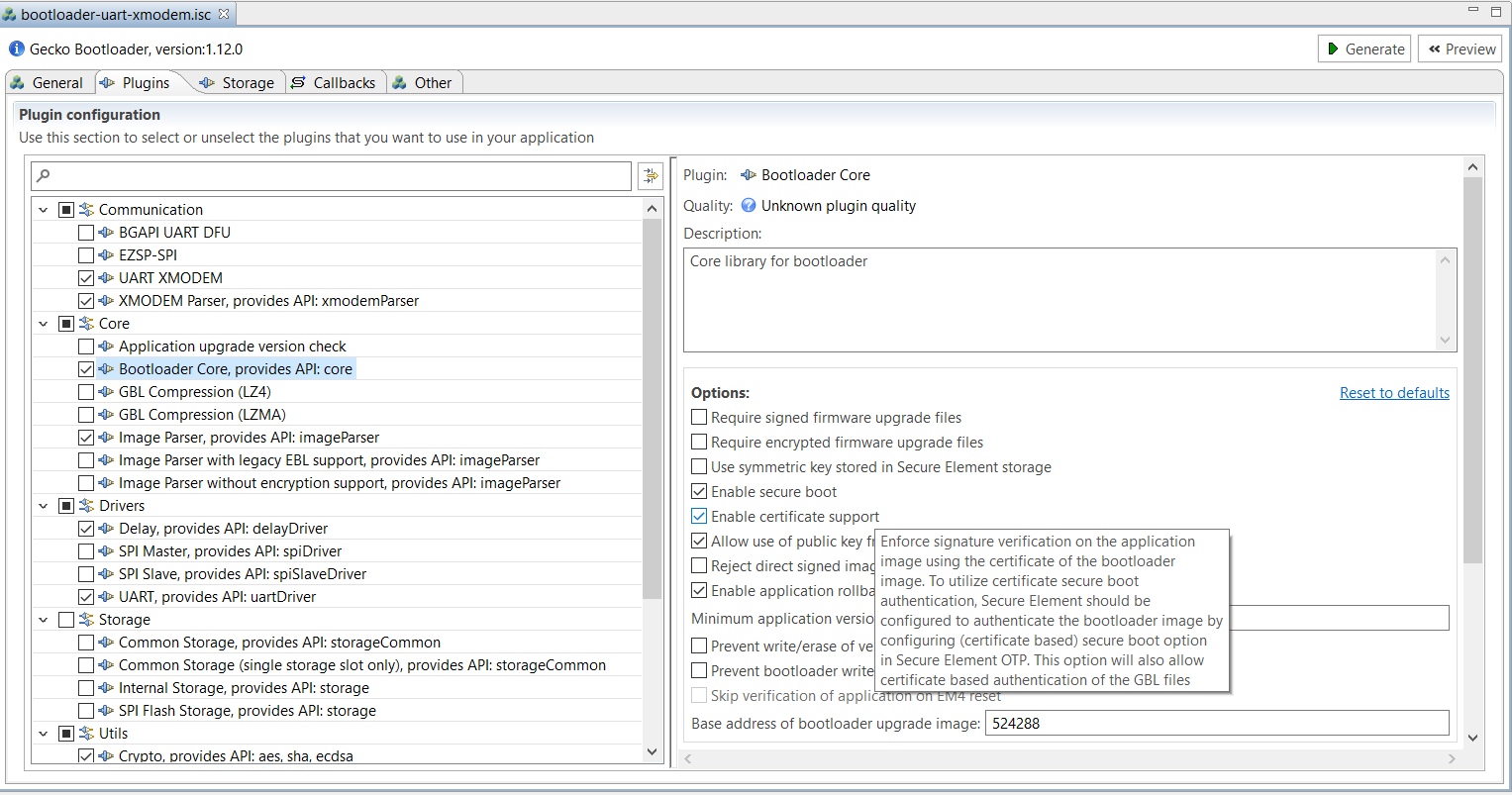The height and width of the screenshot is (795, 1512).
Task: Click the info icon next to Gecko Bootloader
Action: (x=16, y=49)
